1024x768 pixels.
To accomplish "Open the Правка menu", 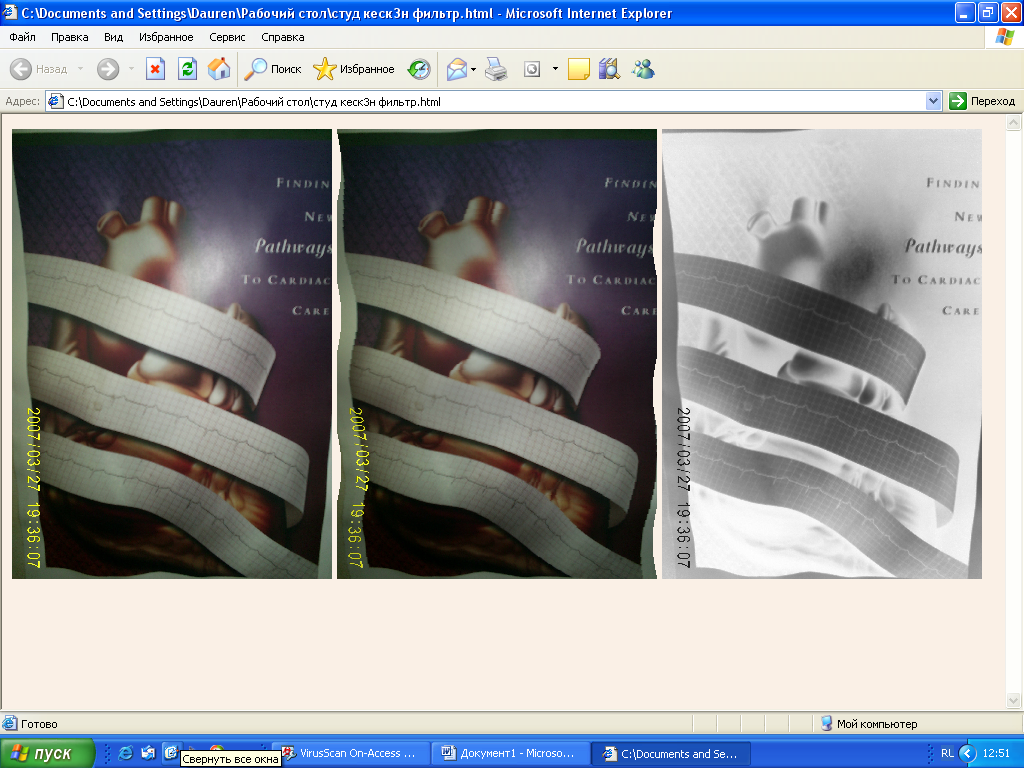I will [69, 37].
